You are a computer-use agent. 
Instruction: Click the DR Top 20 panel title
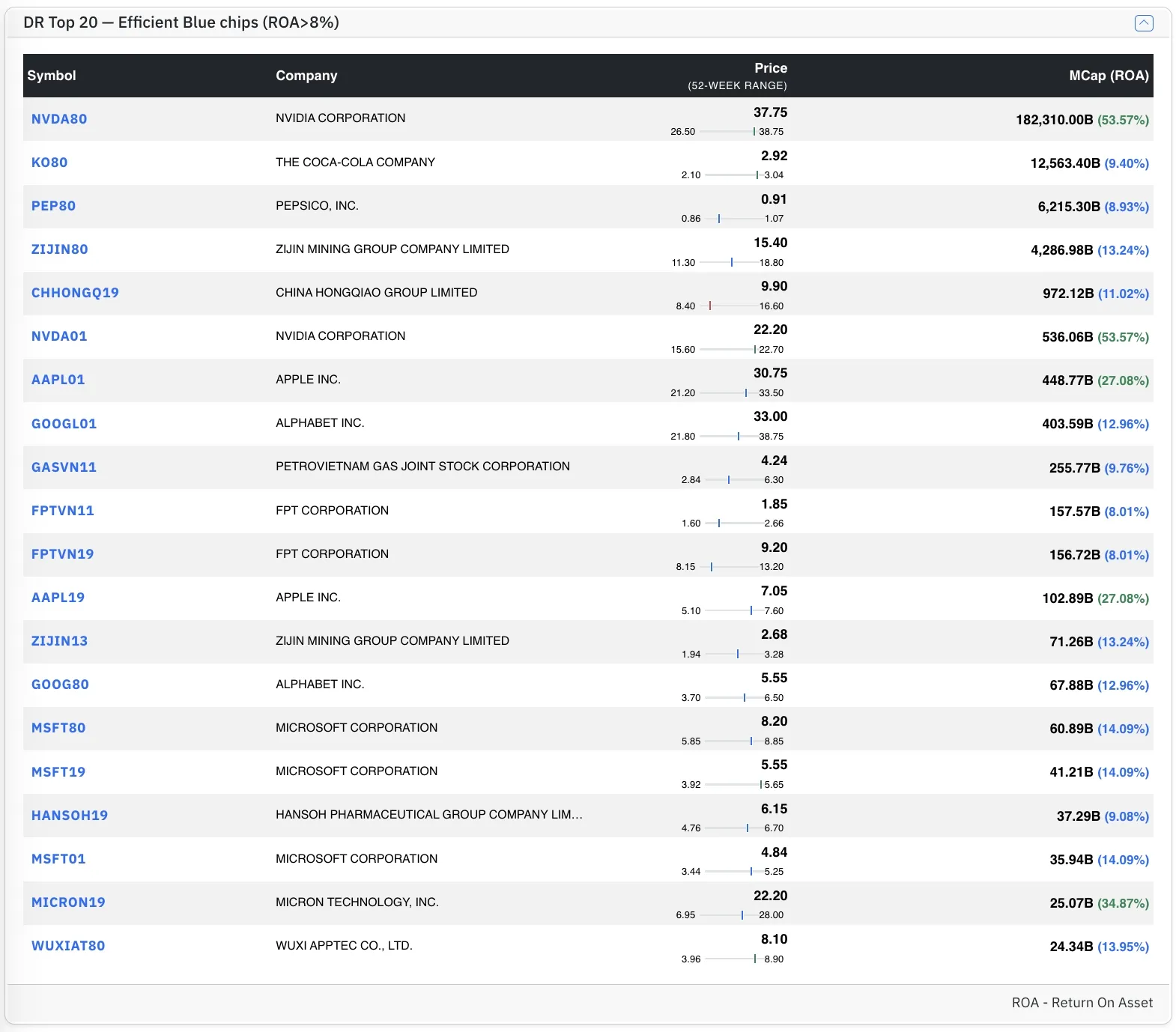[181, 22]
